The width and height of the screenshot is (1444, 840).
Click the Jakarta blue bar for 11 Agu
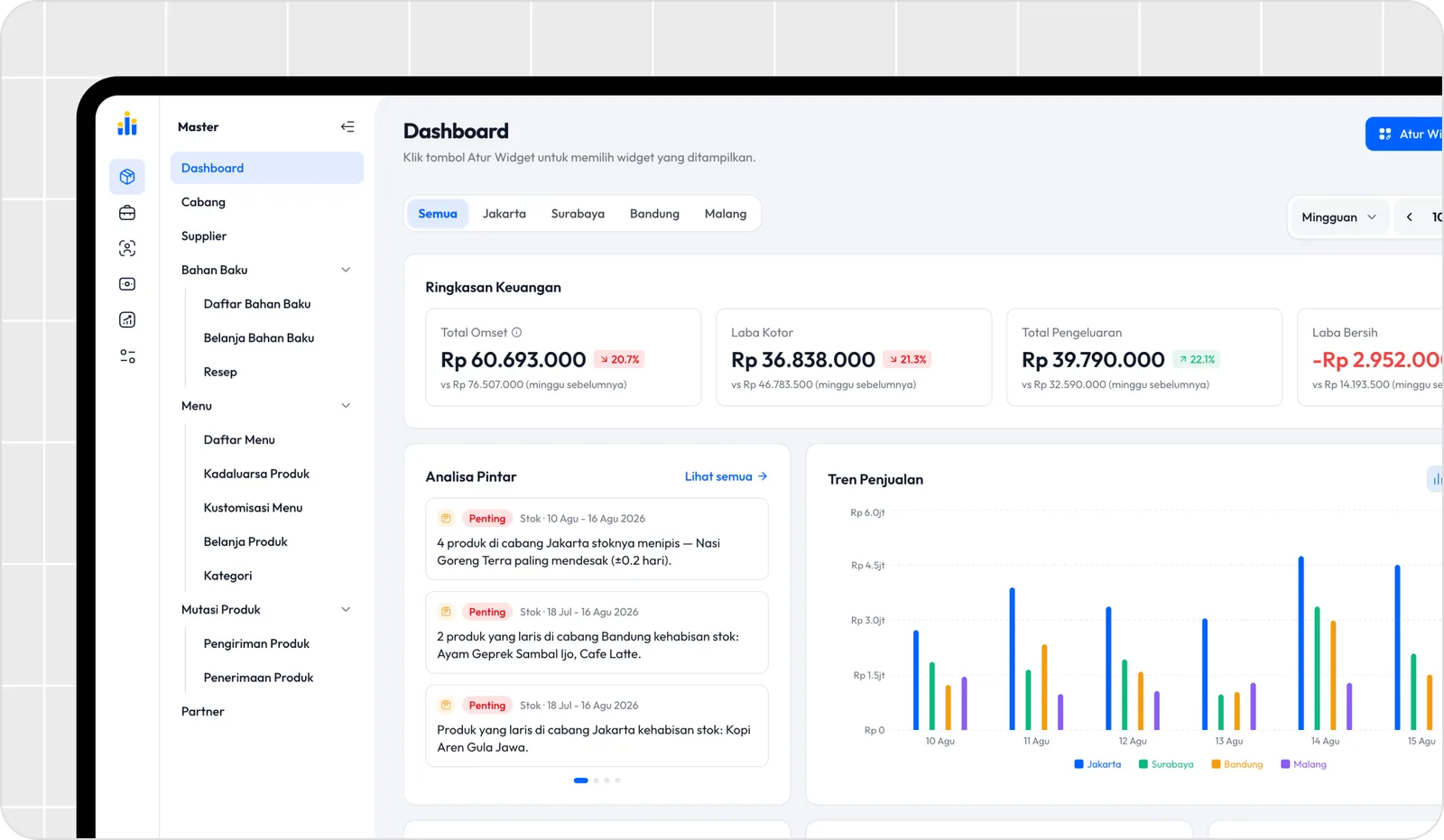tap(1013, 659)
